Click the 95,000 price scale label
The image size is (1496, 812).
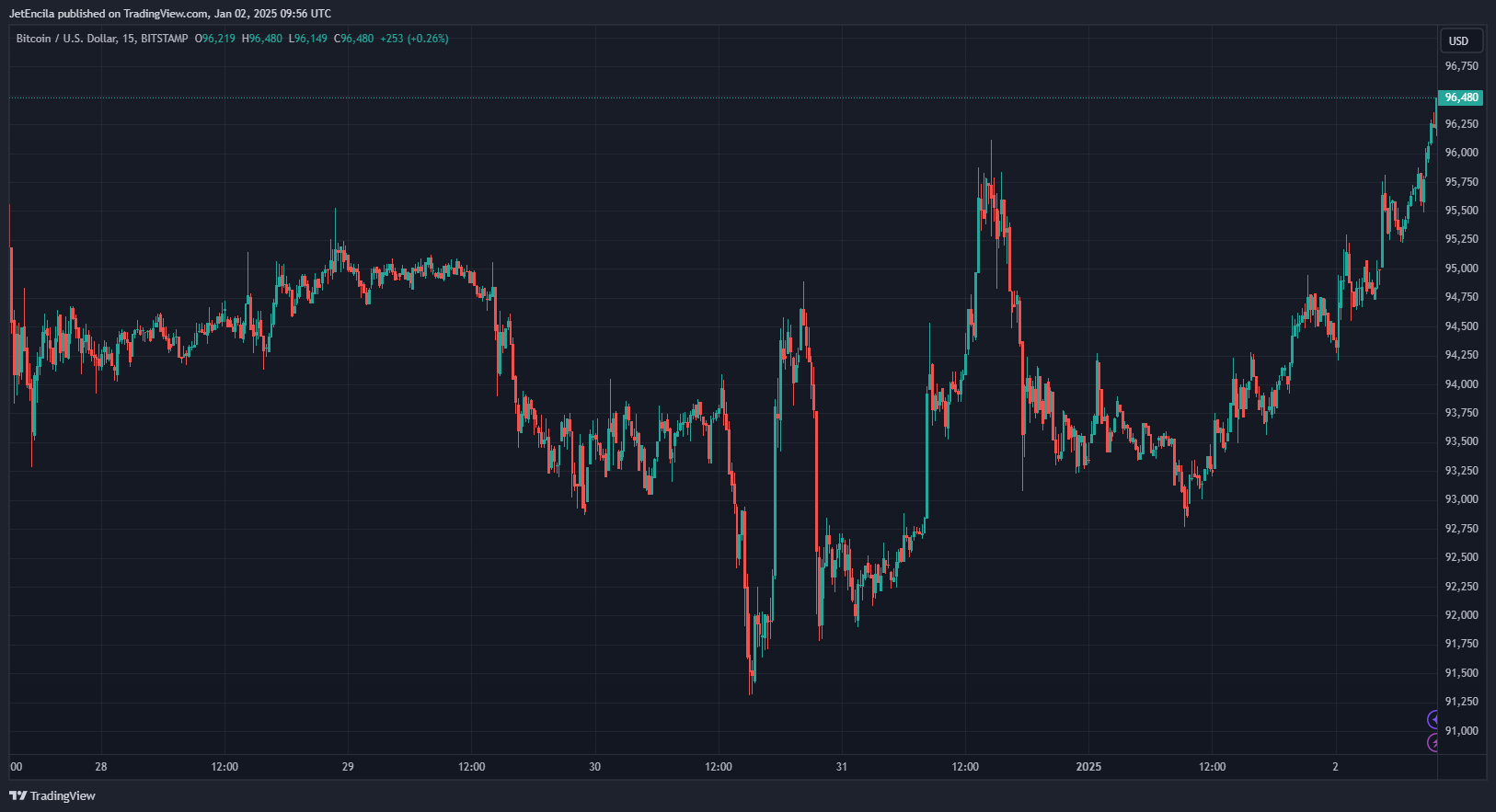click(1461, 269)
